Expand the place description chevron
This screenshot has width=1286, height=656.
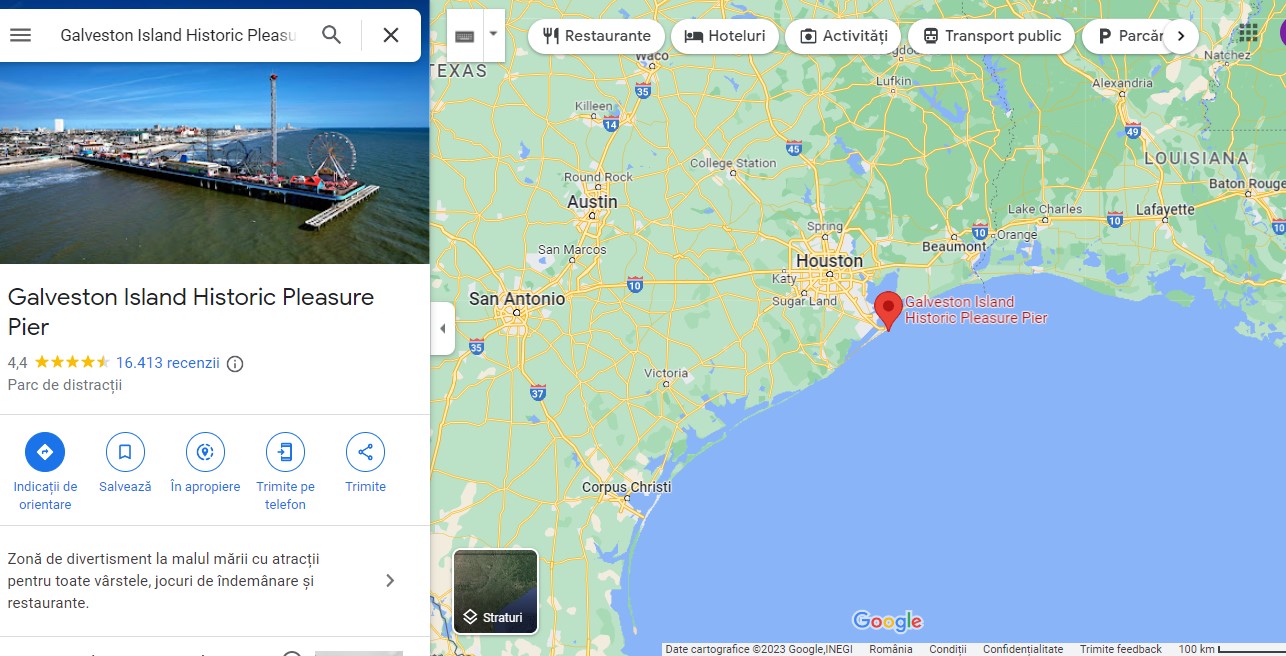click(390, 581)
